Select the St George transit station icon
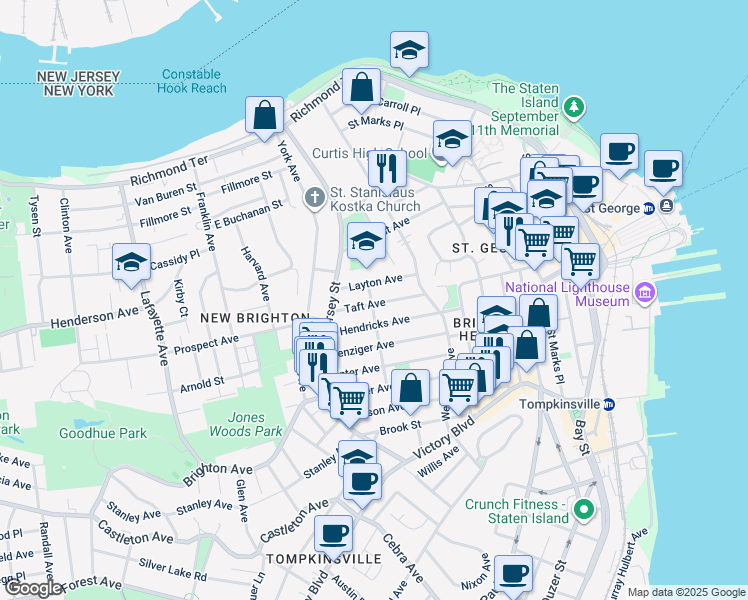The height and width of the screenshot is (600, 748). click(649, 208)
